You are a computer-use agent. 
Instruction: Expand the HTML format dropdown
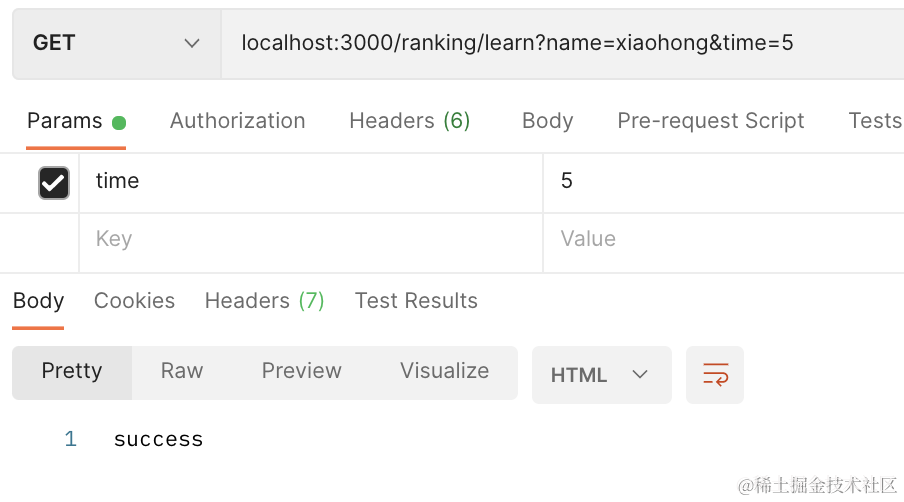click(601, 375)
